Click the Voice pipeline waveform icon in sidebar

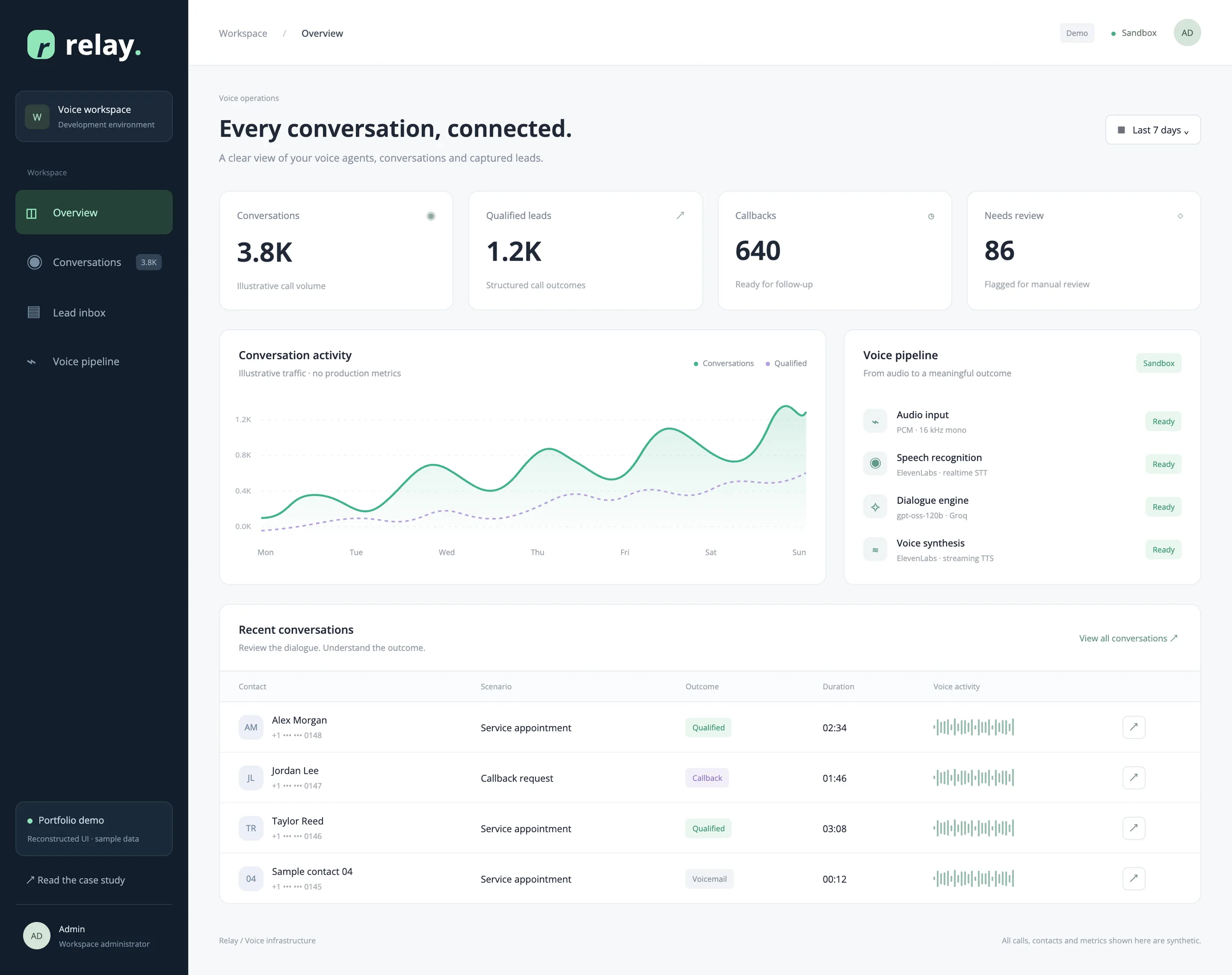32,362
